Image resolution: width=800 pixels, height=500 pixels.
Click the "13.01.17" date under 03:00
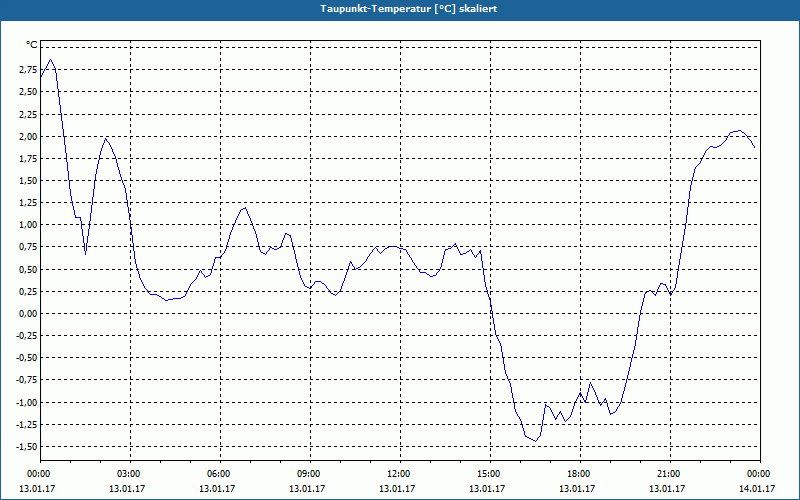click(127, 489)
